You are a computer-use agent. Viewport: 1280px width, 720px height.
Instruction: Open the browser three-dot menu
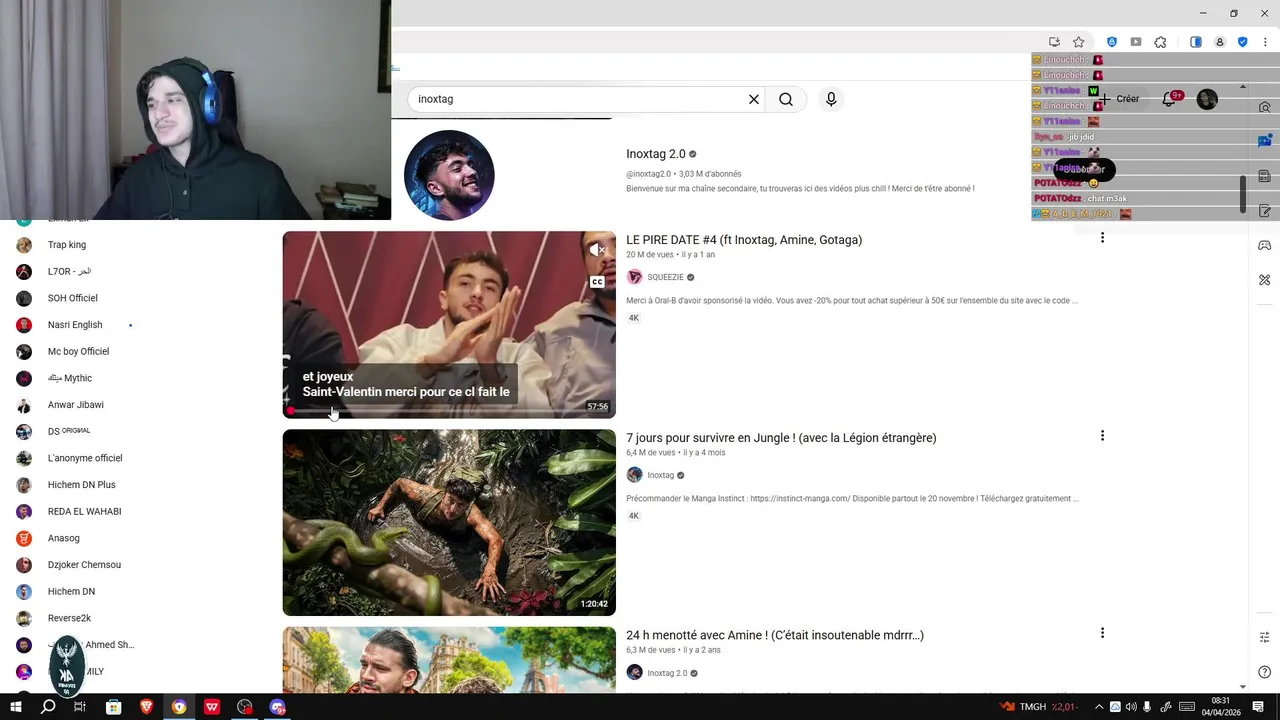point(1265,42)
